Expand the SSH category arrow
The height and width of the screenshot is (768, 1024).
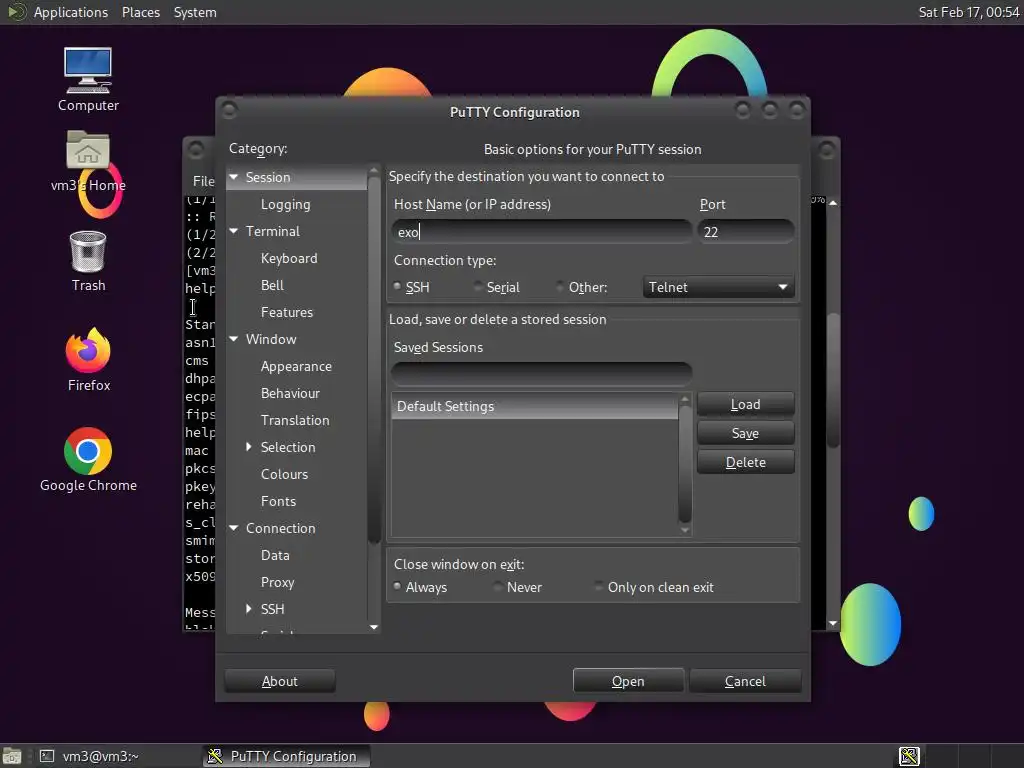(x=249, y=609)
